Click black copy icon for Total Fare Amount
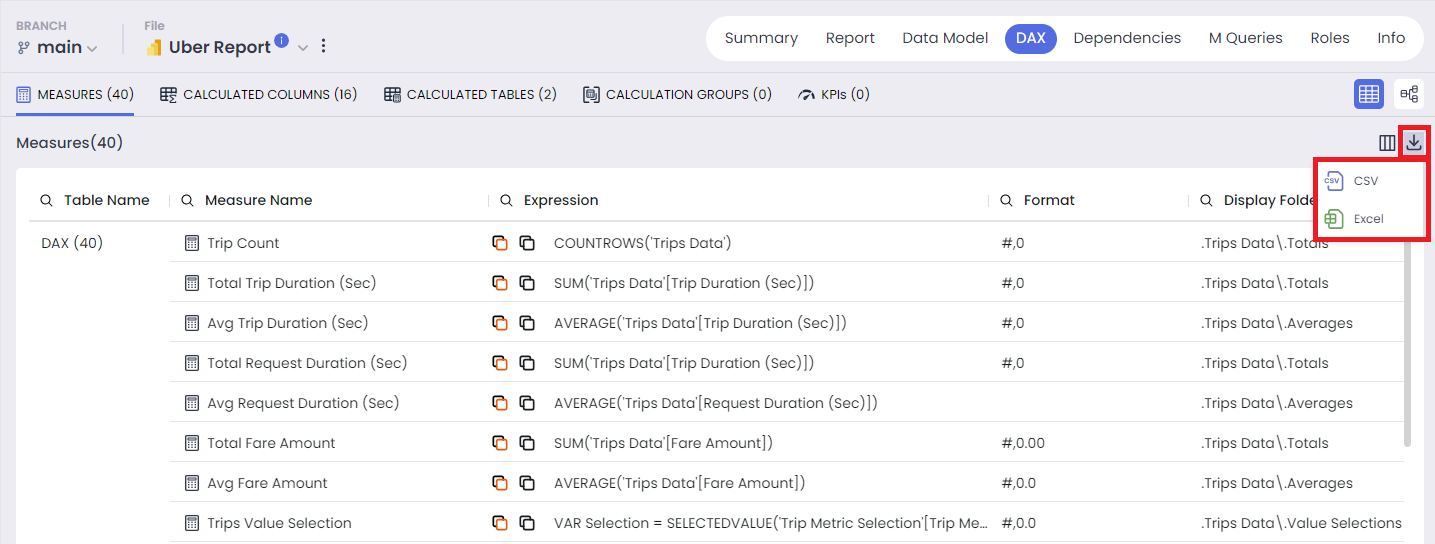This screenshot has height=544, width=1435. [527, 443]
